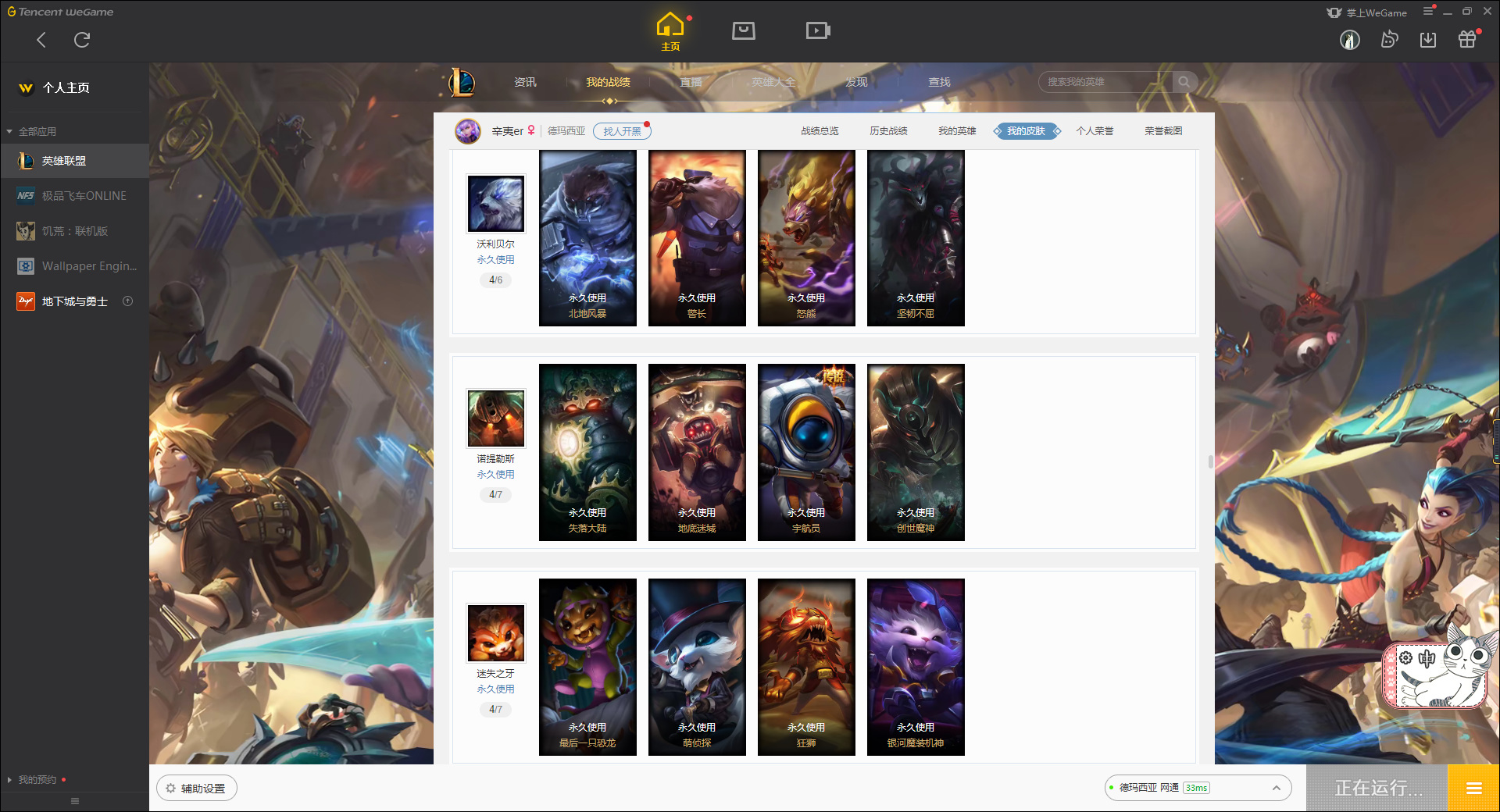This screenshot has width=1500, height=812.
Task: Switch to 战绩总览 sub-tab
Action: click(820, 131)
